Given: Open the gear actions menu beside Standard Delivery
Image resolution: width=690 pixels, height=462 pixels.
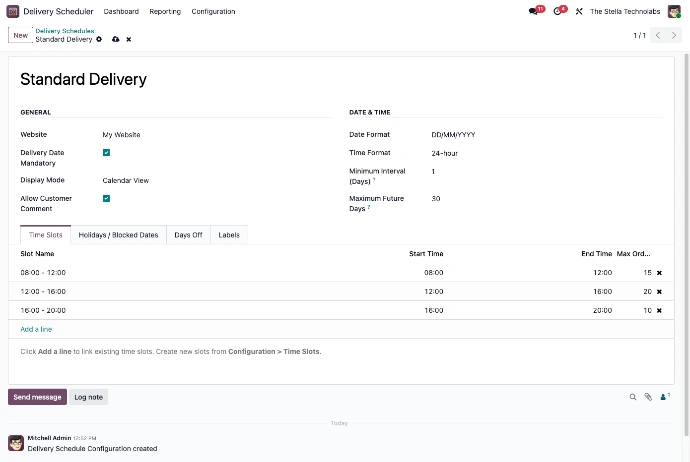Looking at the screenshot, I should pos(99,39).
